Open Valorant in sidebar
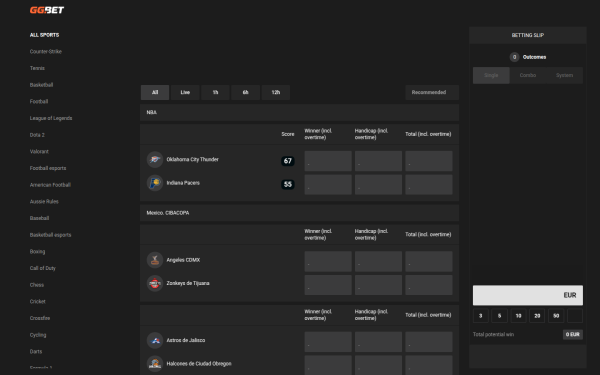The height and width of the screenshot is (375, 600). [x=39, y=152]
